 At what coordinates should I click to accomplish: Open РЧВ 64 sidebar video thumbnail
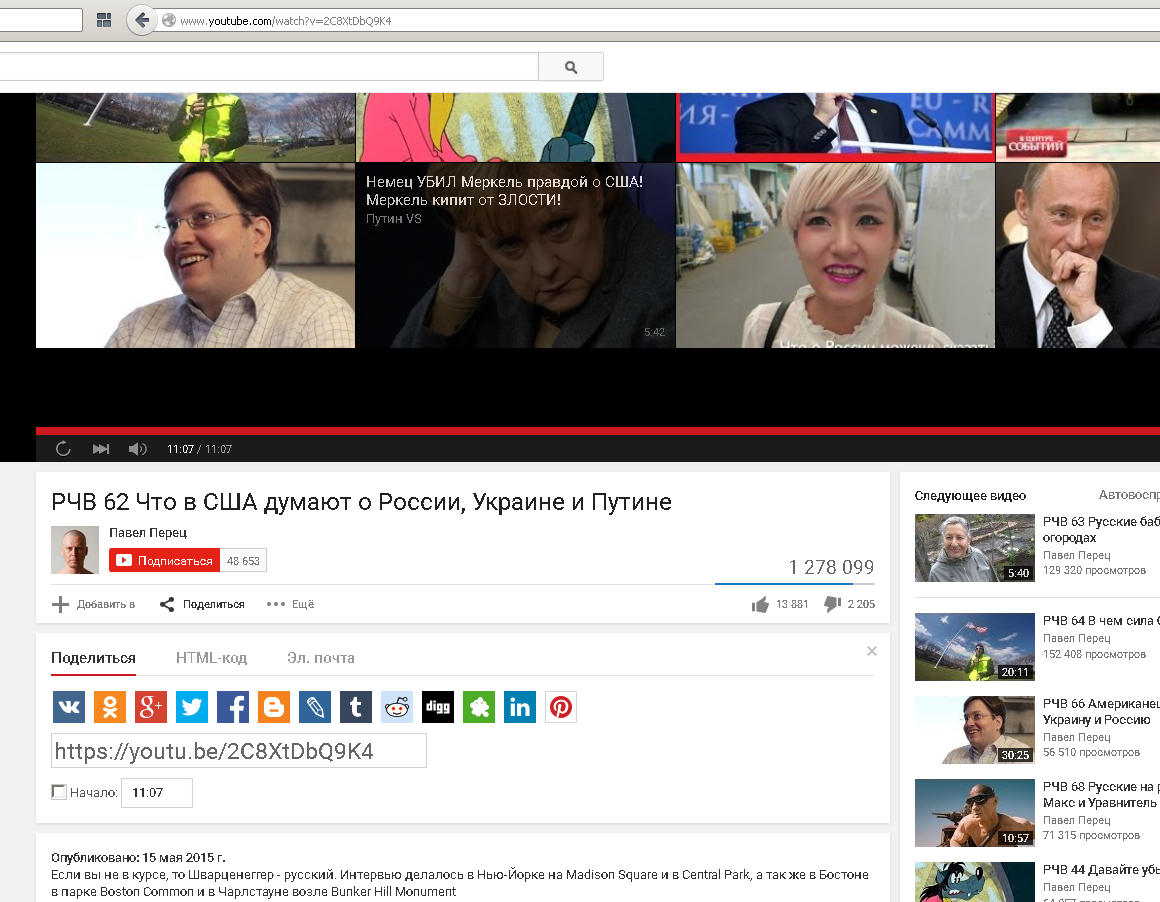coord(974,647)
